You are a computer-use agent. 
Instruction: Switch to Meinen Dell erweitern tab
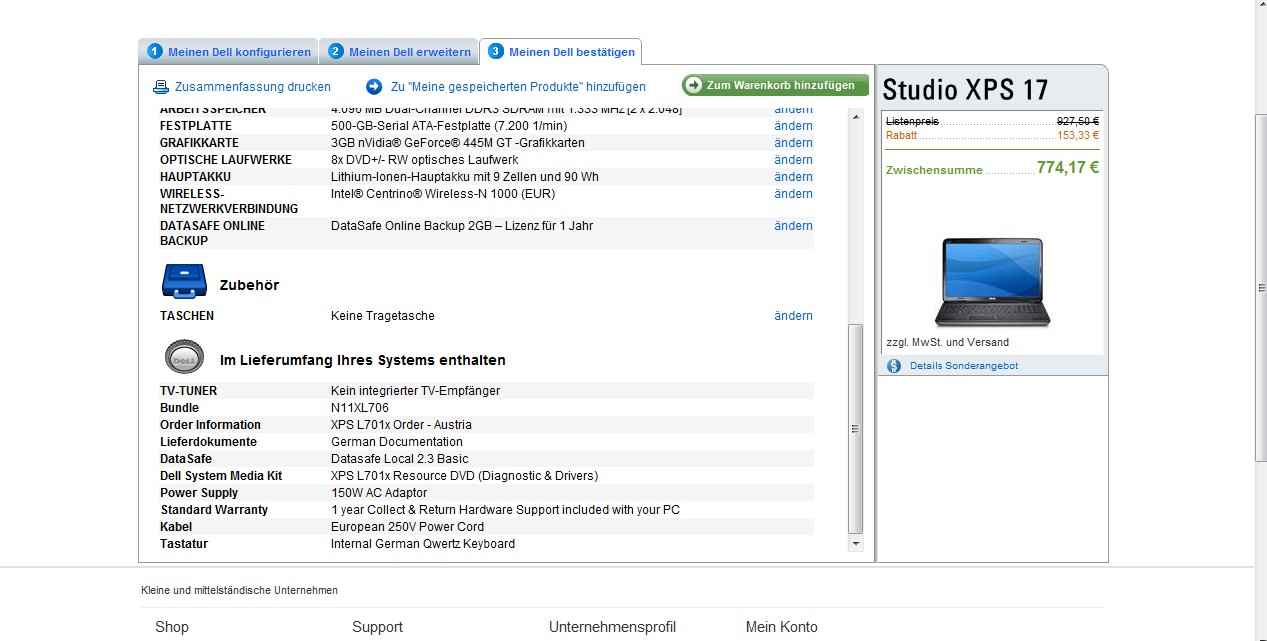[399, 51]
